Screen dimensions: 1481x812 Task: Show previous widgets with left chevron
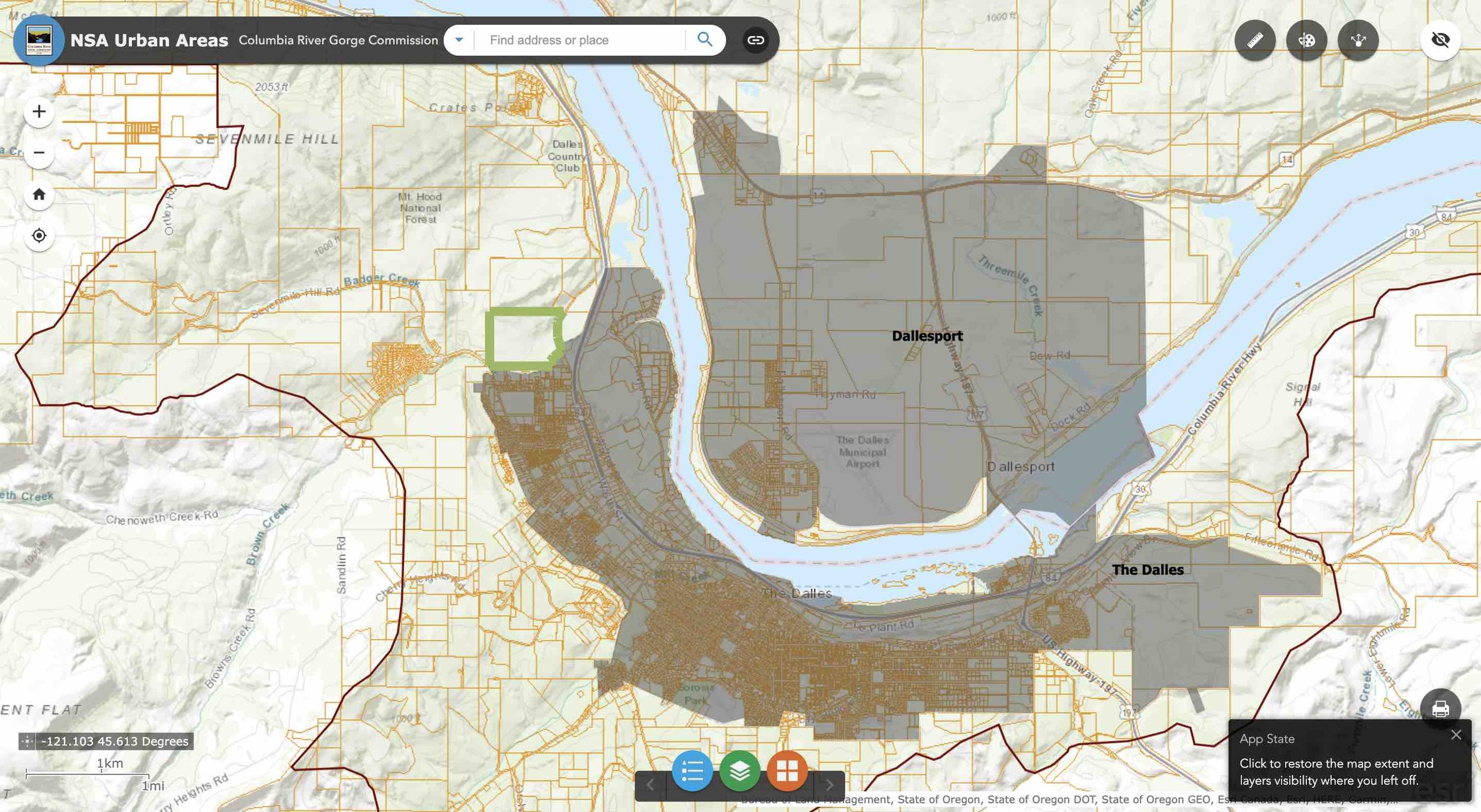650,785
